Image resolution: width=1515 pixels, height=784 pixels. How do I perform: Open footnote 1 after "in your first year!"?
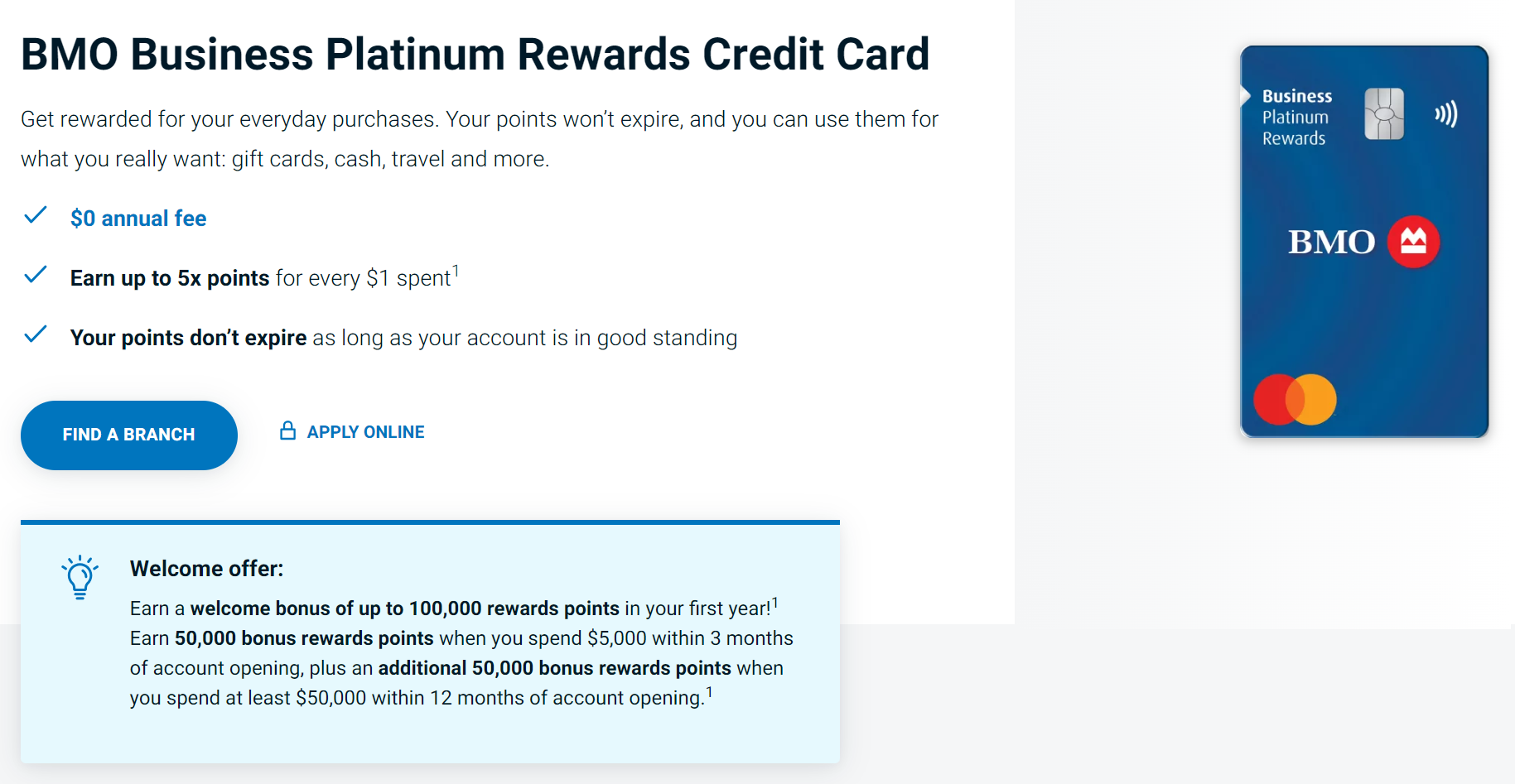(774, 602)
